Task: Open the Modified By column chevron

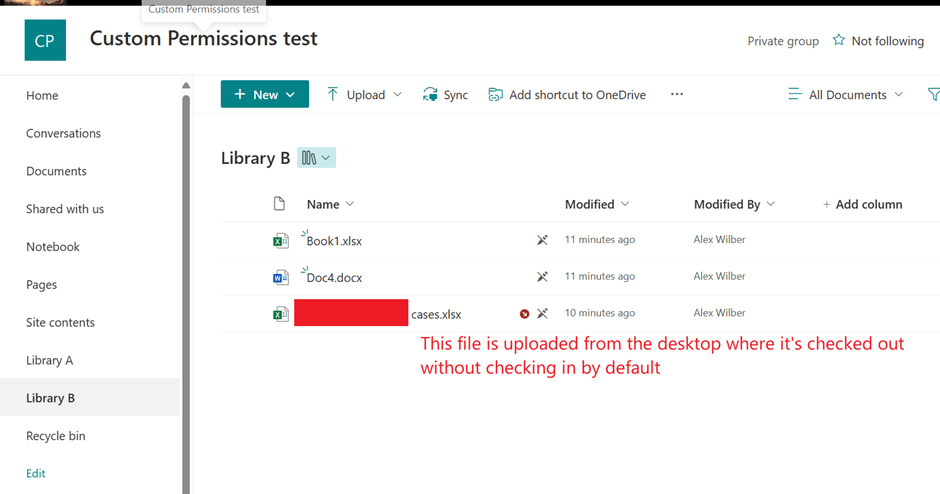Action: pos(771,204)
